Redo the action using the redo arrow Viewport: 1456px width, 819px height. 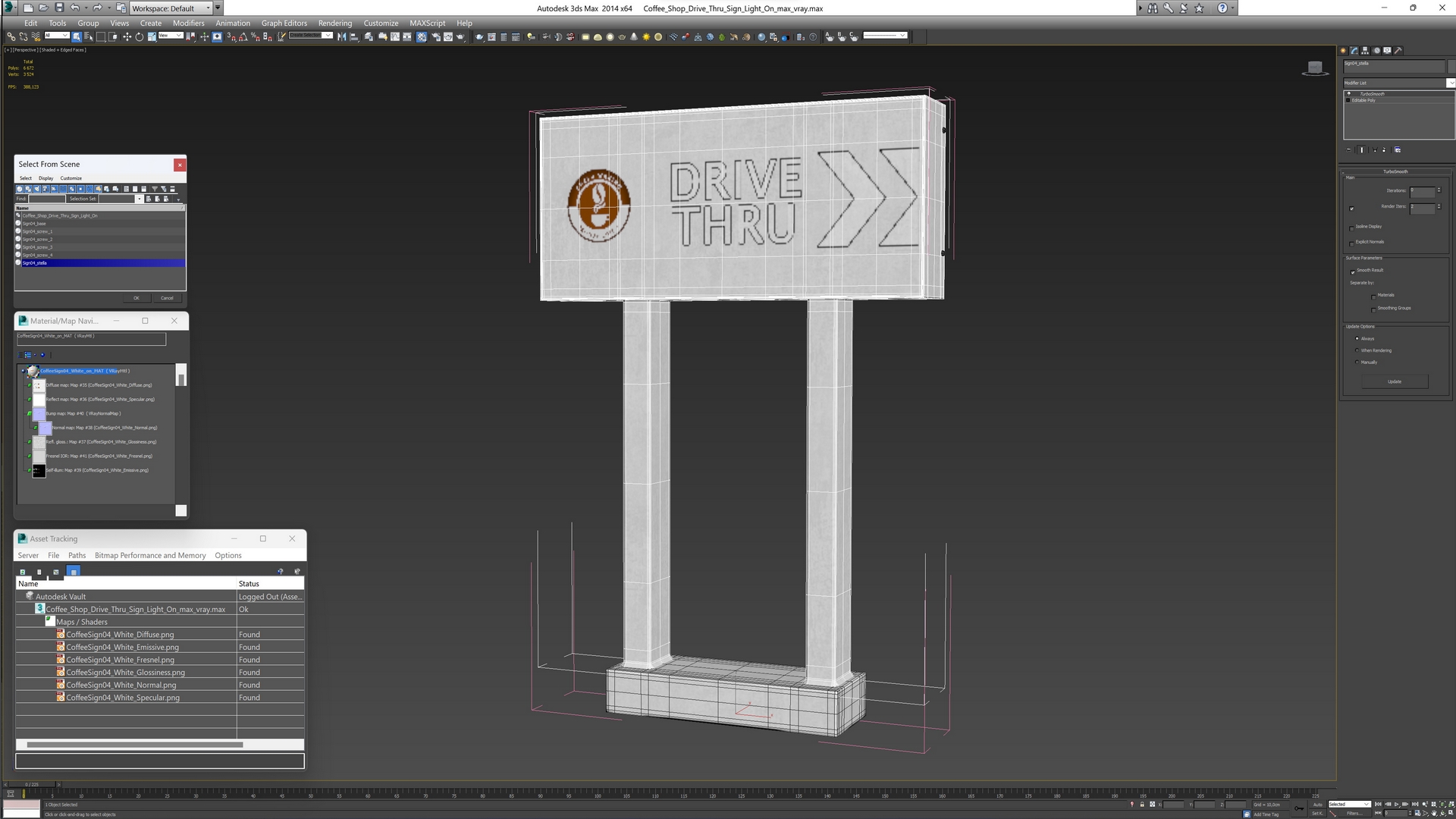click(x=97, y=8)
